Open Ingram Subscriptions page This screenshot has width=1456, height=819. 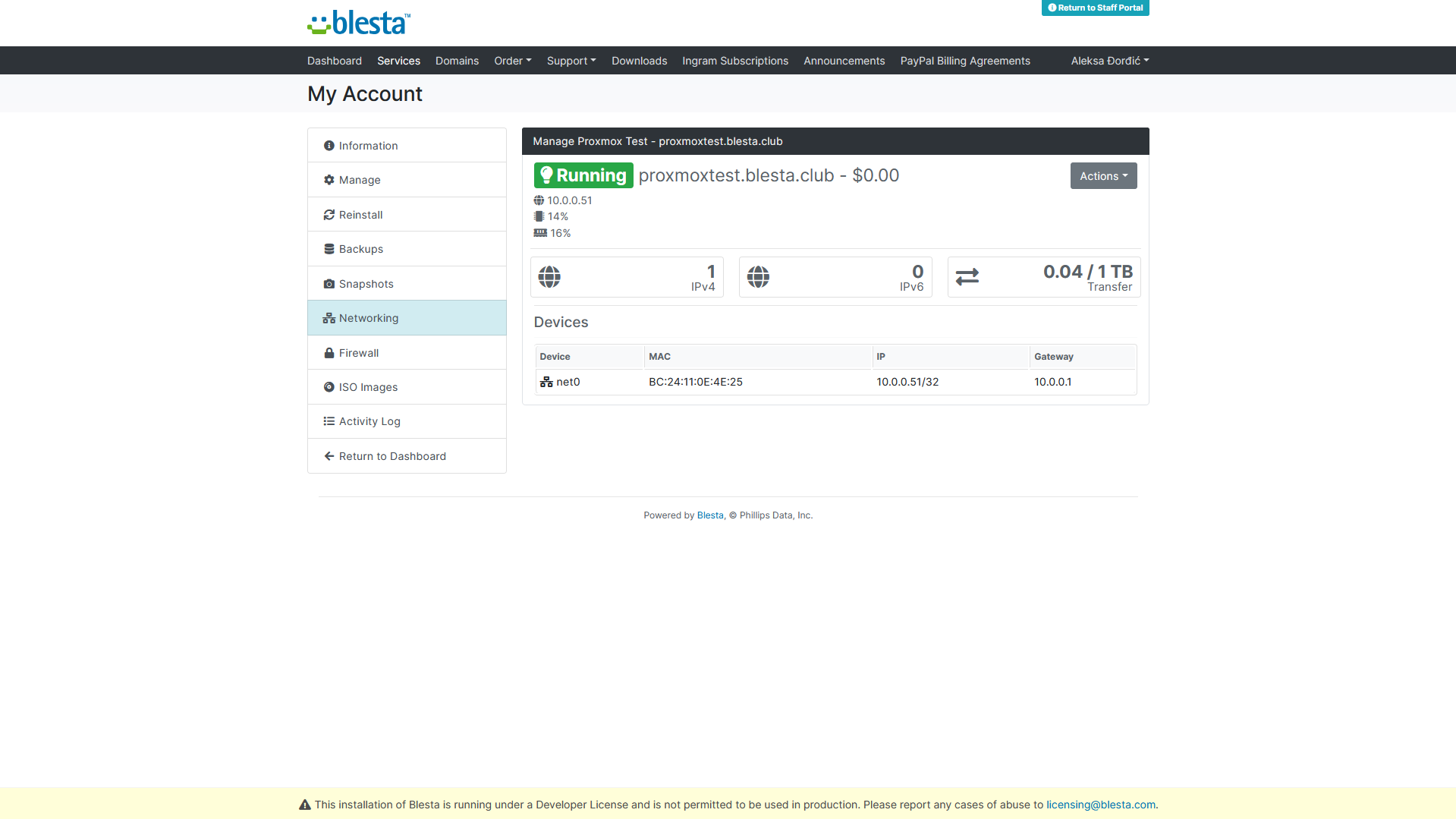tap(735, 61)
